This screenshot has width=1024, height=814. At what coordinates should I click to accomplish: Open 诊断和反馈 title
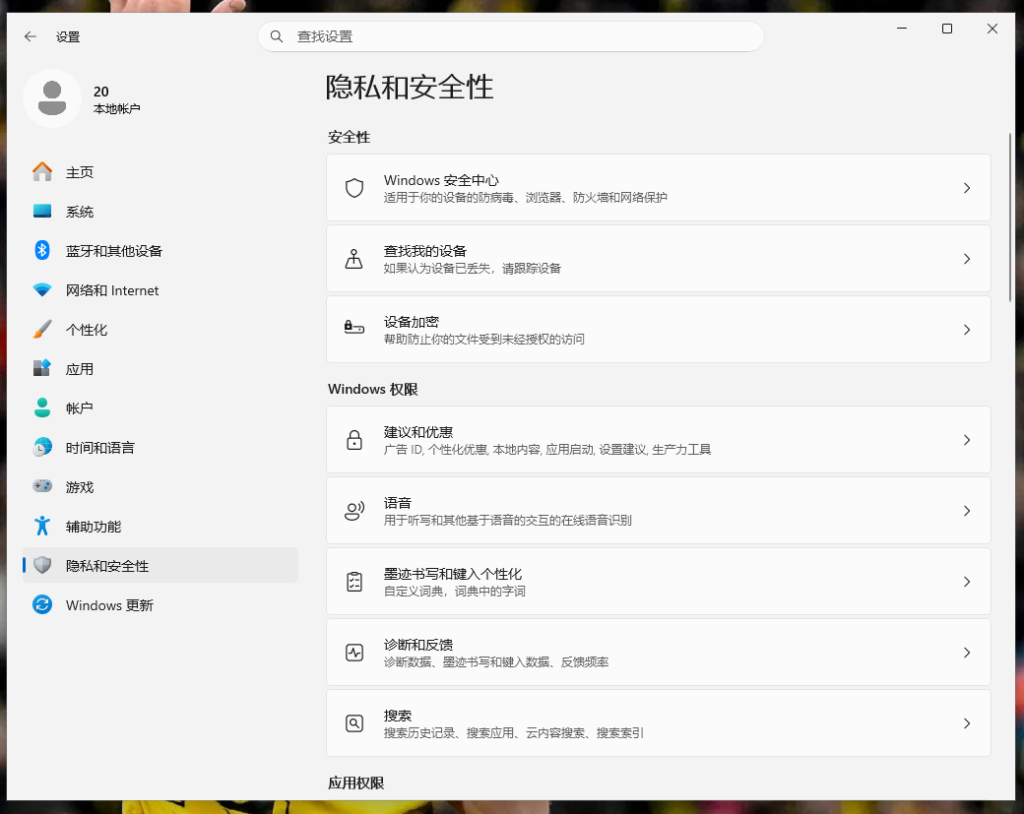point(418,644)
